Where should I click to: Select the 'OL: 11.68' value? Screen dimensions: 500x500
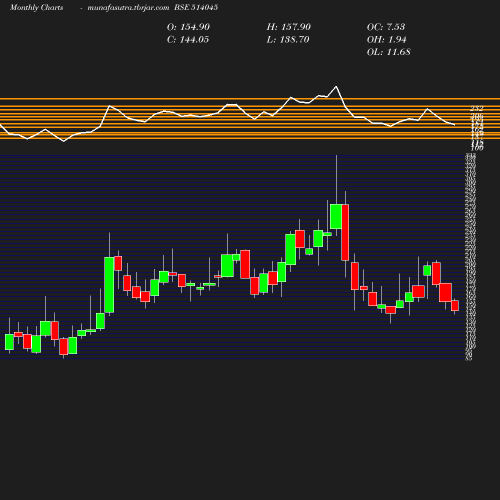[x=389, y=52]
